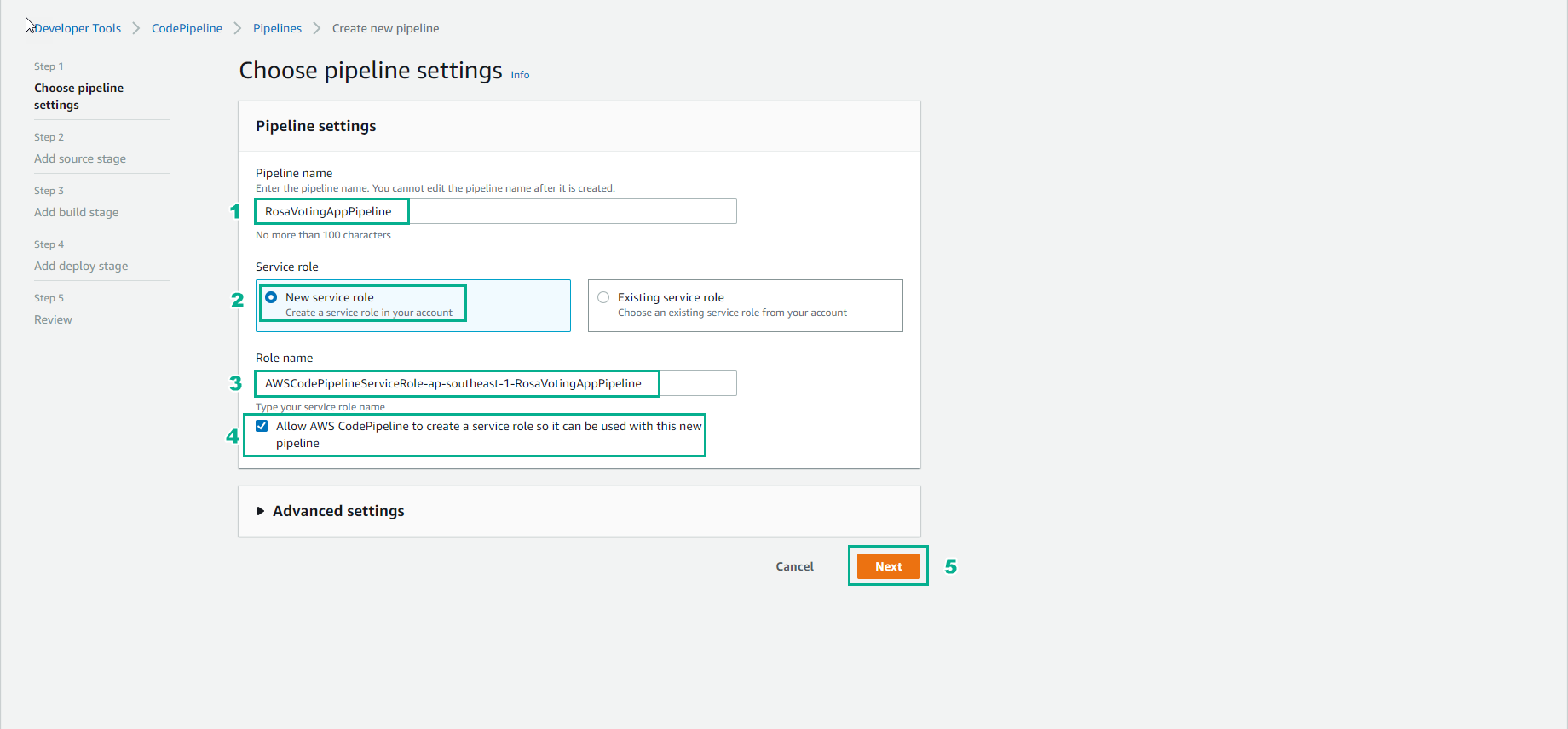Click the Existing service role description text
The height and width of the screenshot is (729, 1568).
[x=732, y=313]
